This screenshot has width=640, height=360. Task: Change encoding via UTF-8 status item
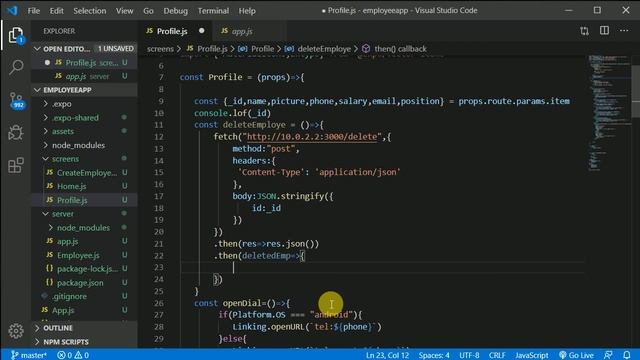pyautogui.click(x=469, y=355)
